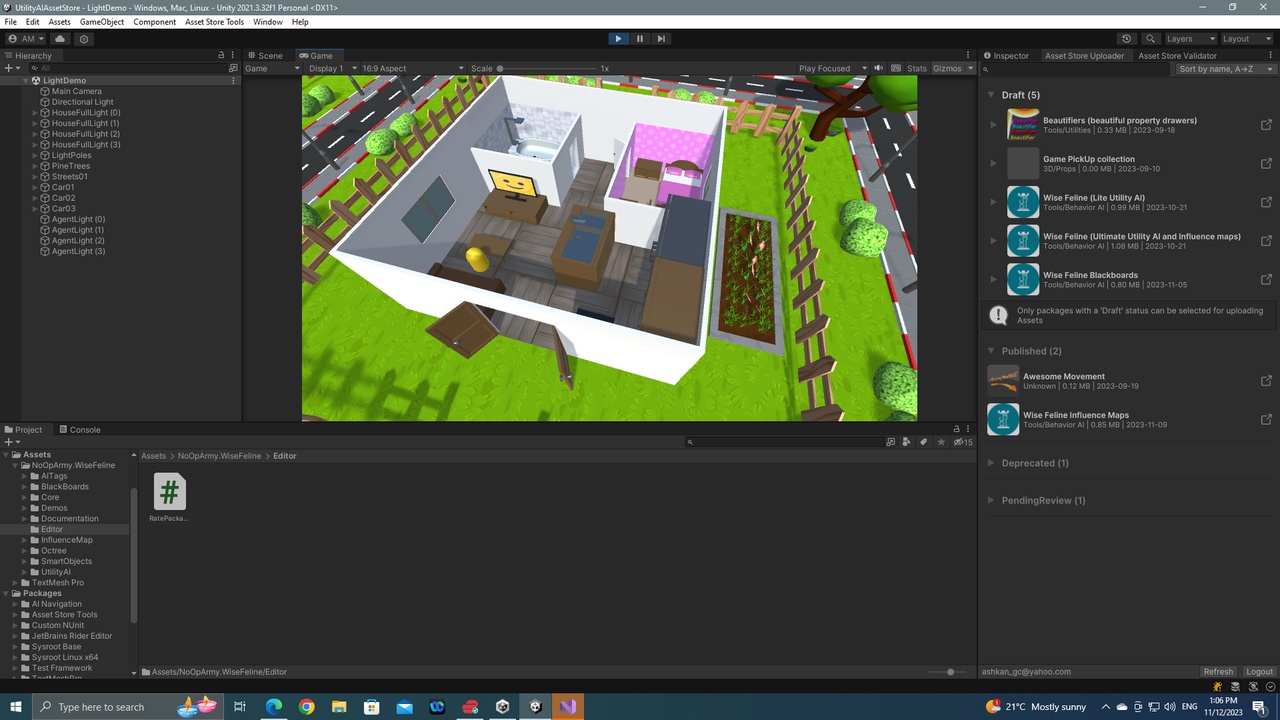Advance one frame with Step button
1280x720 pixels.
(661, 39)
